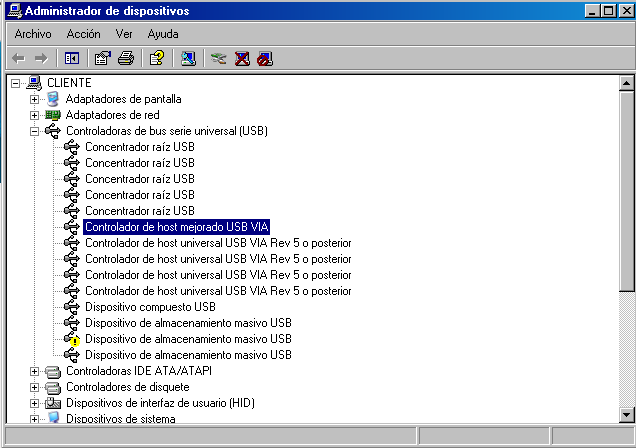Select Dispositivos de sistema label
Image resolution: width=636 pixels, height=448 pixels.
[x=120, y=418]
